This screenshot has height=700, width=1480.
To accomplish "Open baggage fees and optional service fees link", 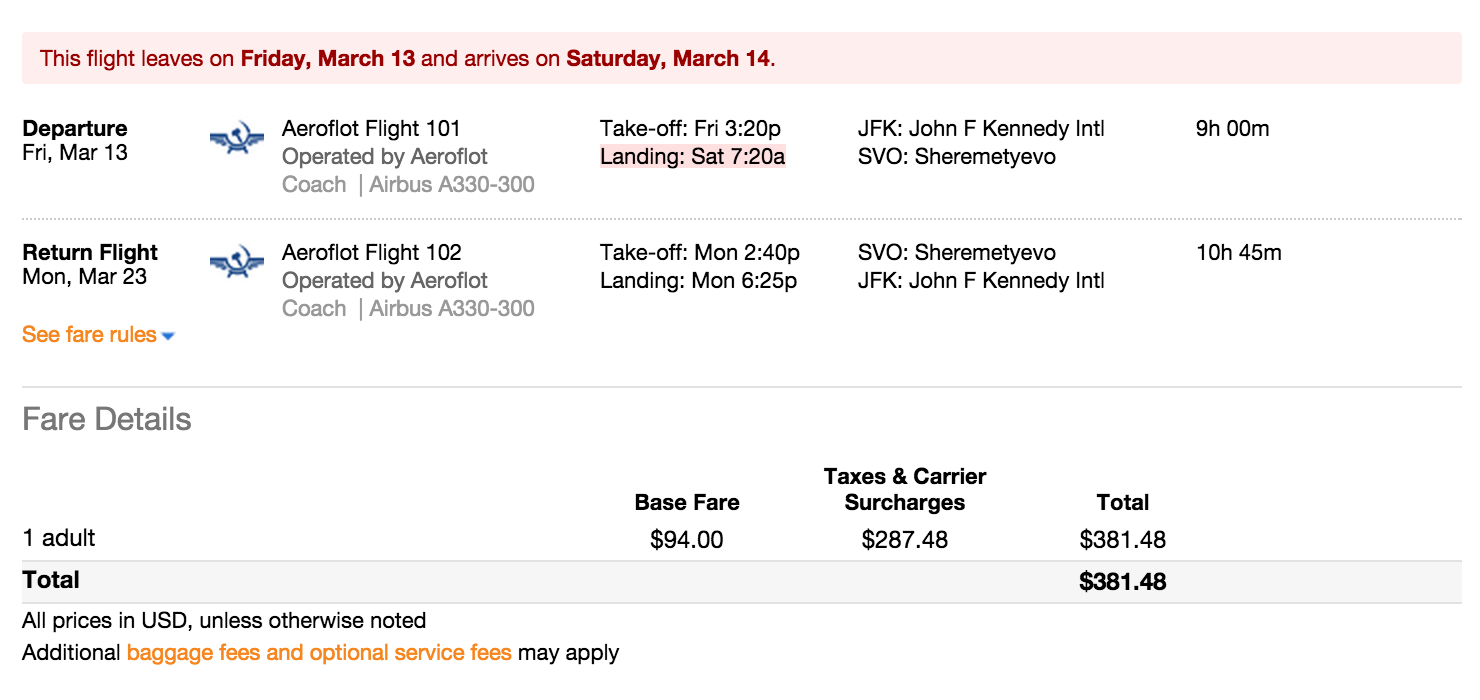I will tap(319, 653).
